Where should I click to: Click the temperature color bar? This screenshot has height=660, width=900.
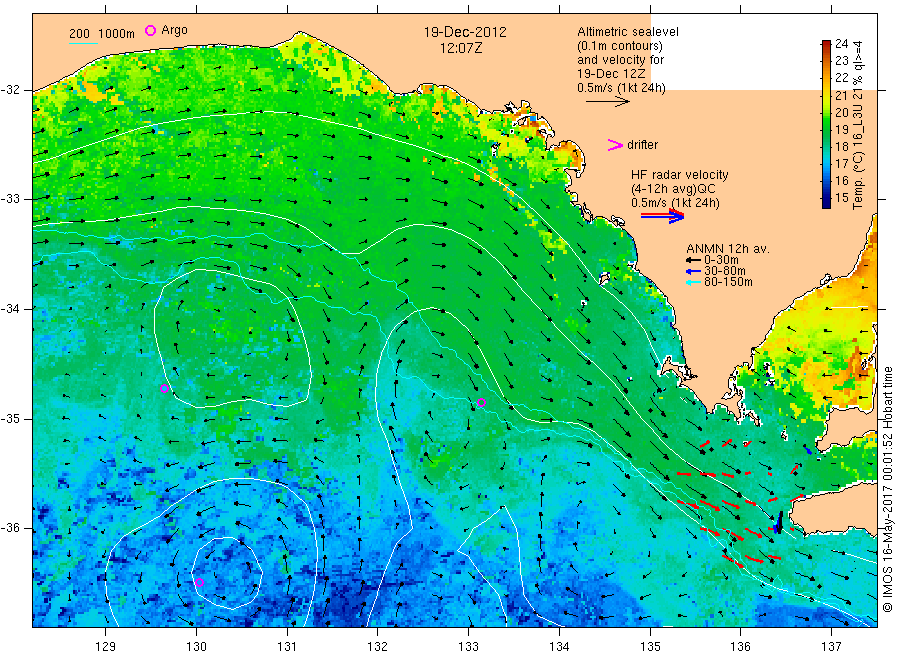click(826, 124)
